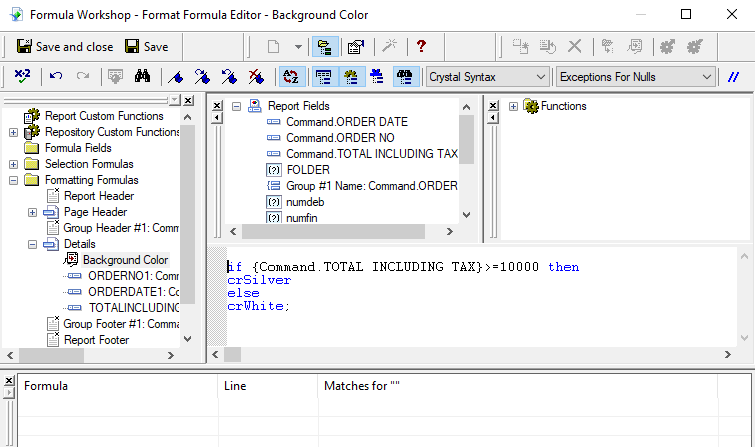755x447 pixels.
Task: Expand the Selection Formulas folder
Action: (x=13, y=164)
